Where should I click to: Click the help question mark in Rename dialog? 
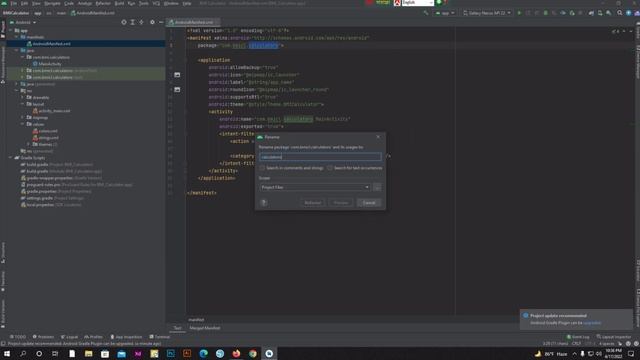[264, 203]
